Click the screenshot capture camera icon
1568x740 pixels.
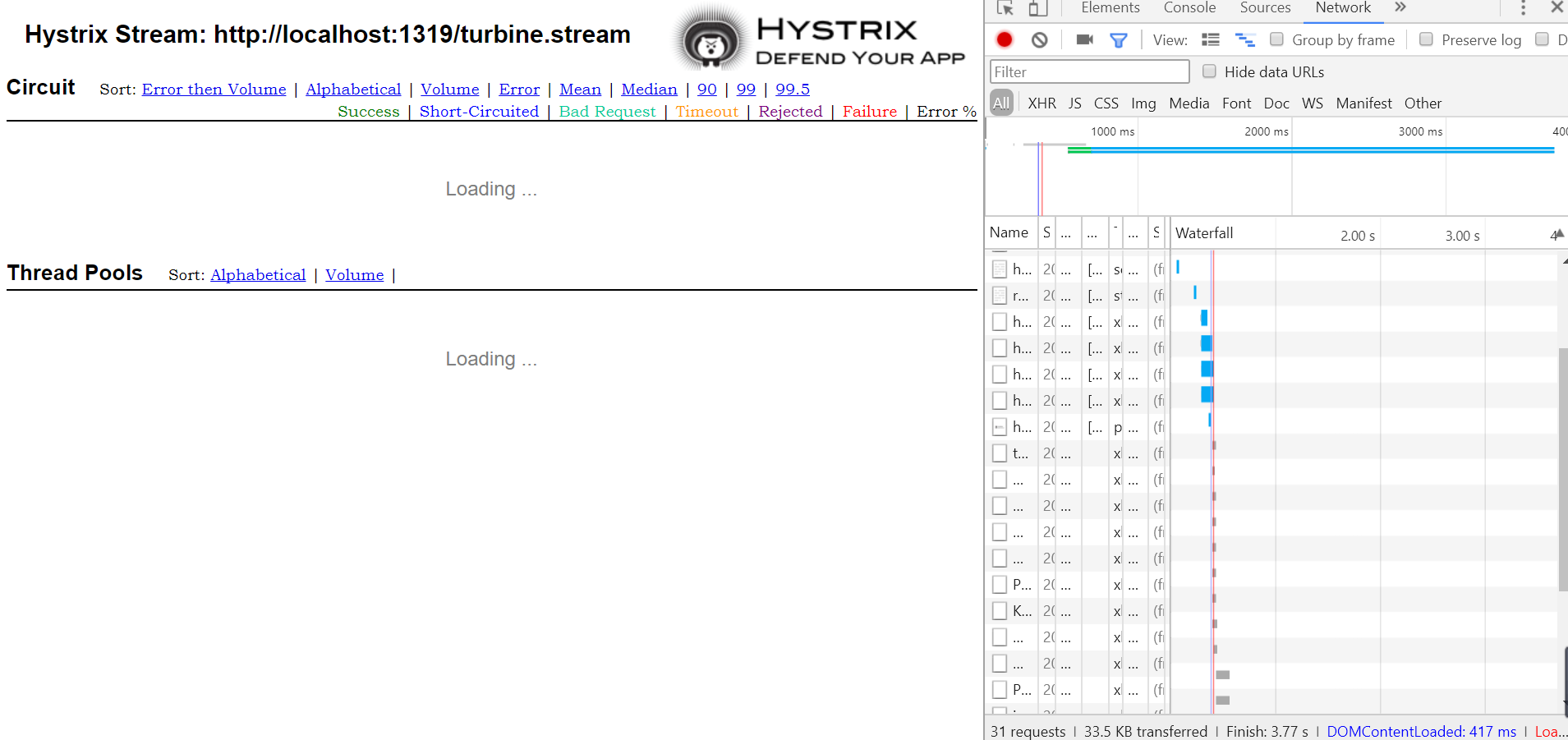coord(1084,39)
